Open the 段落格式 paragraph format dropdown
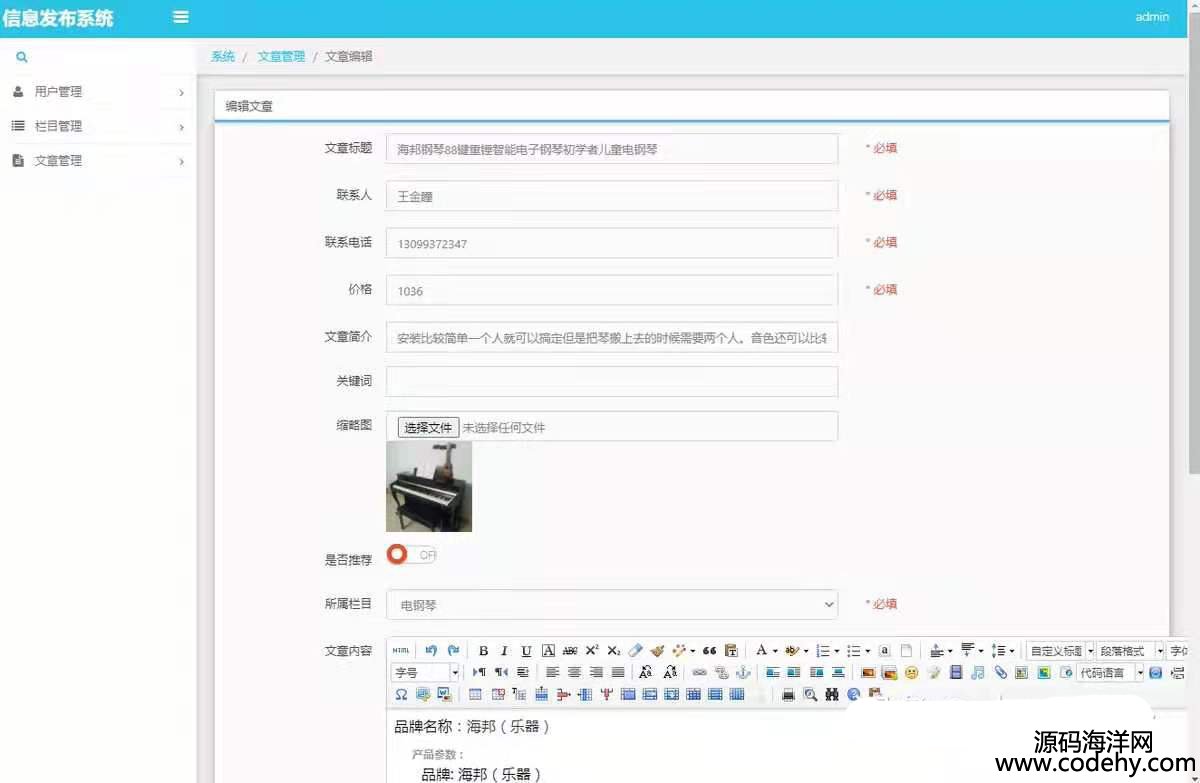 (1130, 651)
